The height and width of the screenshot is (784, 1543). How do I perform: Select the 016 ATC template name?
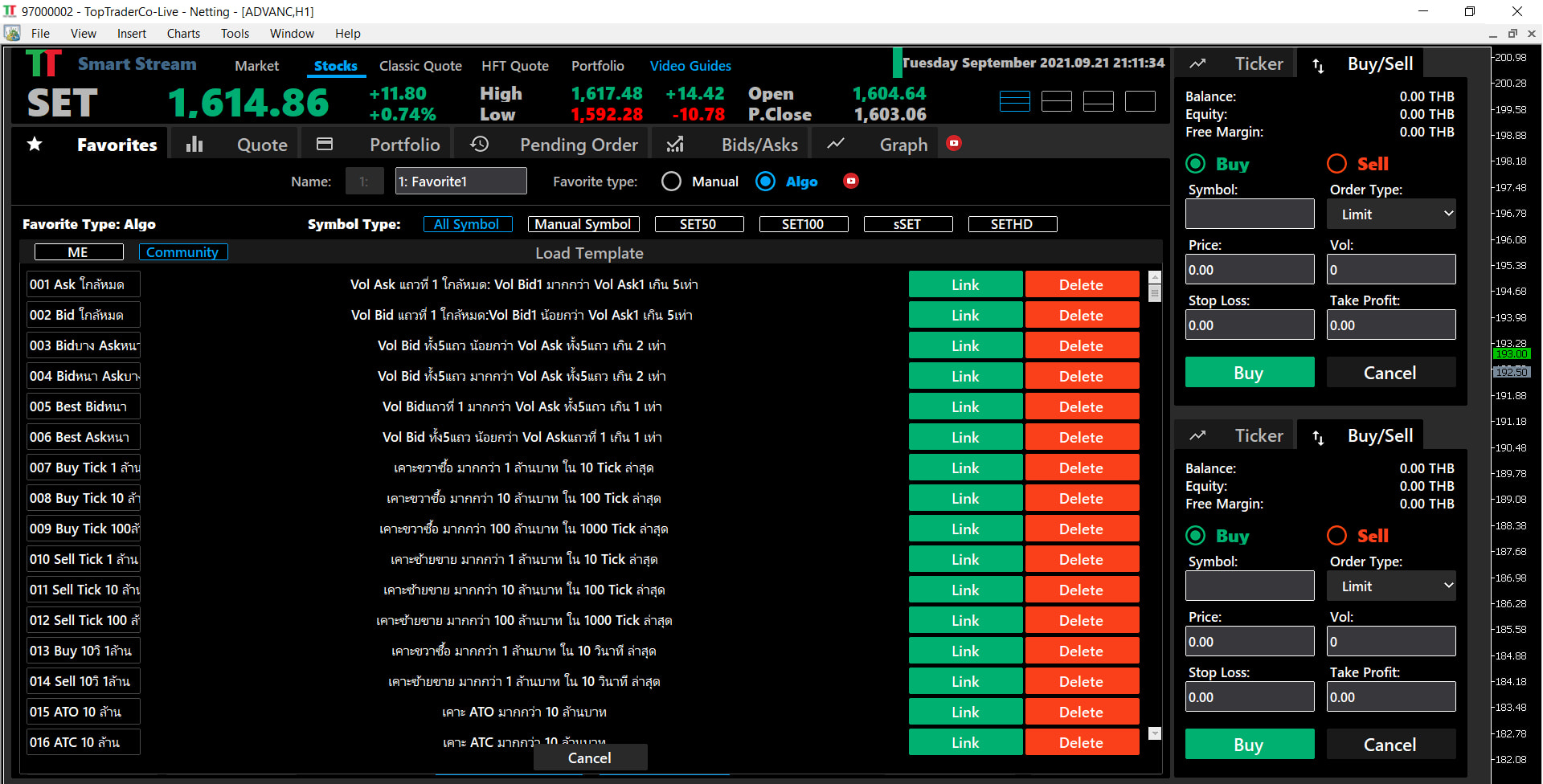[x=84, y=742]
